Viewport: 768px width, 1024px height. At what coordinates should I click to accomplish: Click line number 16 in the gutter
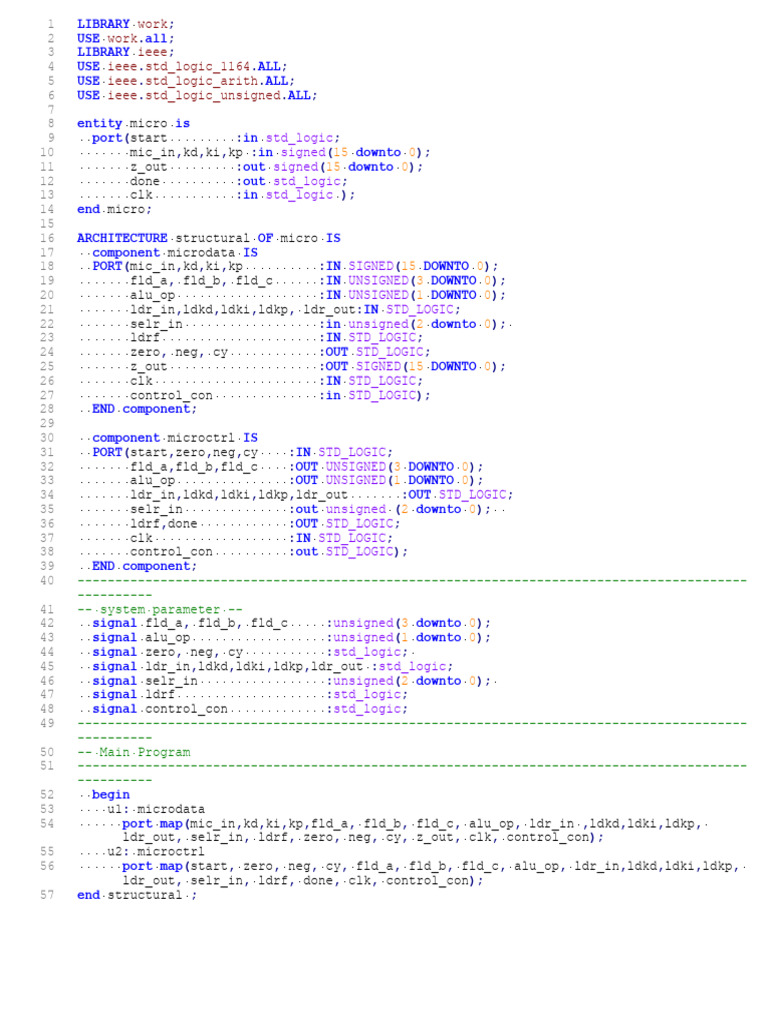coord(47,238)
